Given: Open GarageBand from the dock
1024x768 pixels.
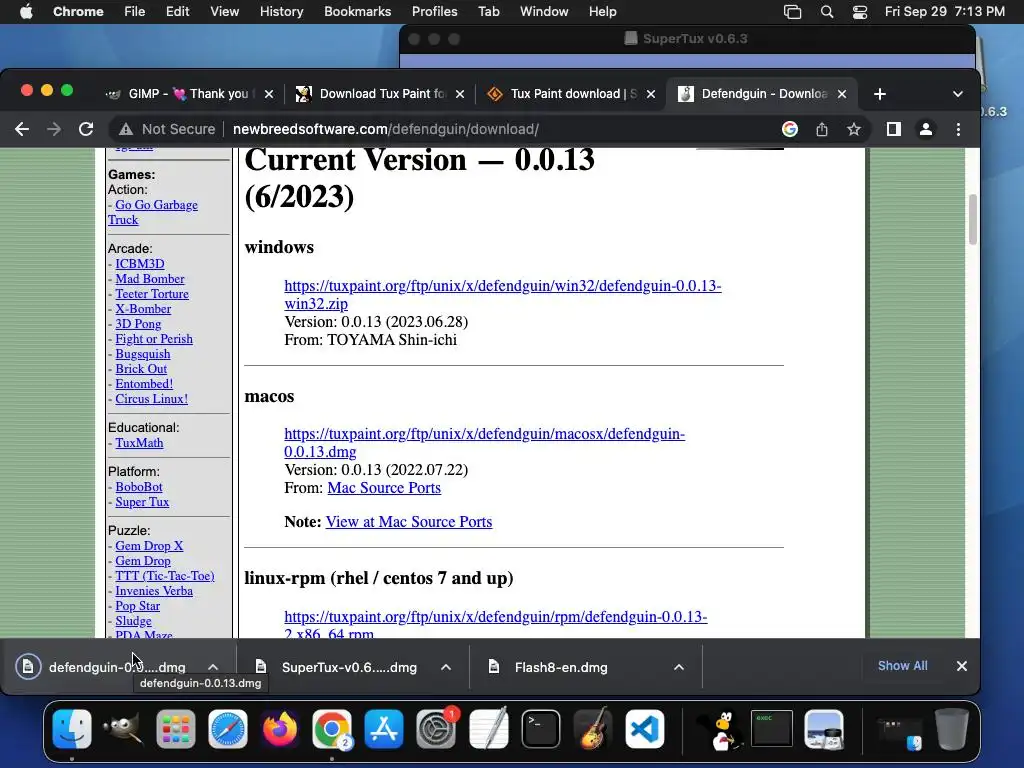Looking at the screenshot, I should pos(592,729).
